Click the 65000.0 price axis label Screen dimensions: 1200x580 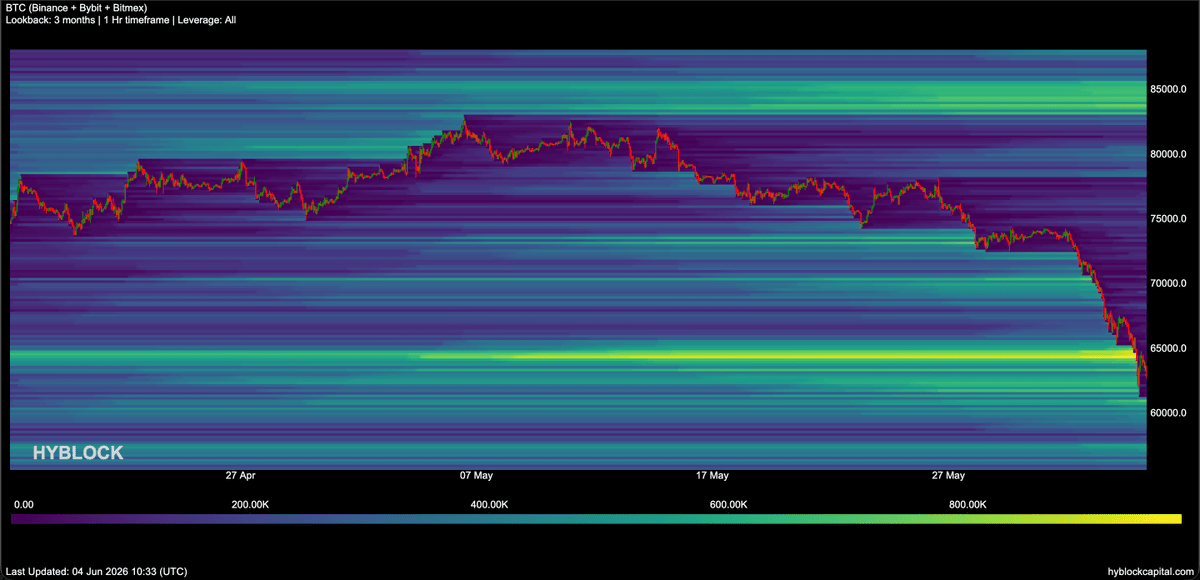tap(1168, 348)
